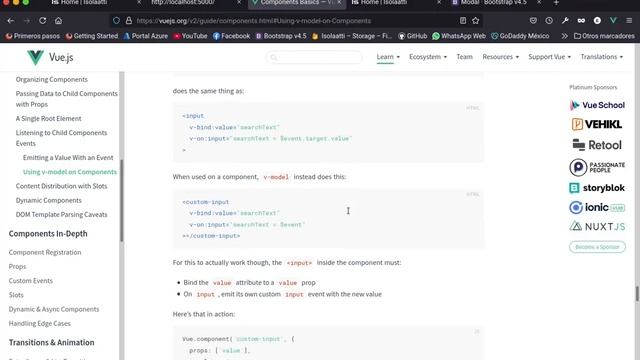Open the WhatsApp Web bookmark
640x360 pixels.
click(x=459, y=36)
